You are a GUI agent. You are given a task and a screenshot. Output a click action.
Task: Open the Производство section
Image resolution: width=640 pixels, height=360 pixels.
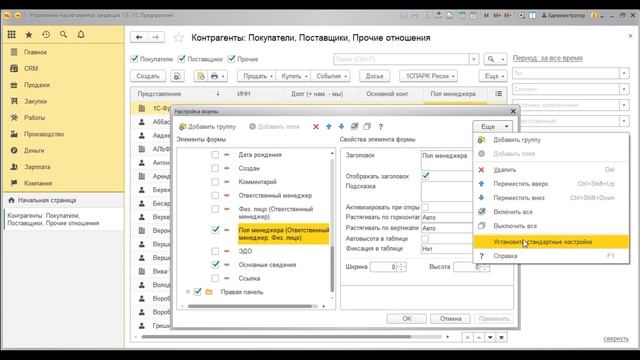pyautogui.click(x=44, y=134)
